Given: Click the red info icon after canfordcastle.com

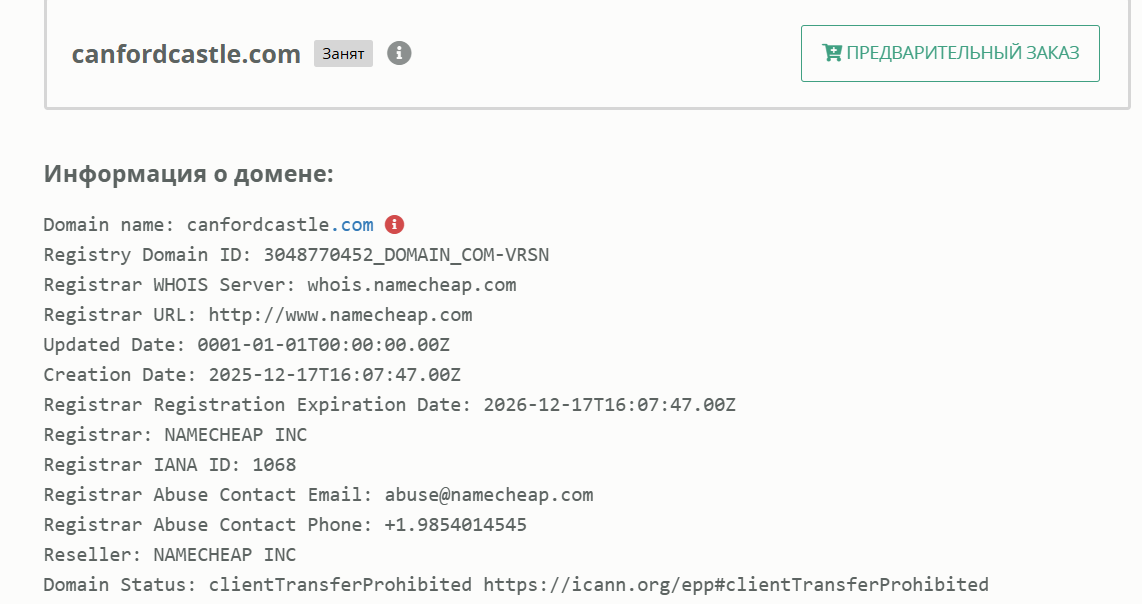Looking at the screenshot, I should 394,224.
